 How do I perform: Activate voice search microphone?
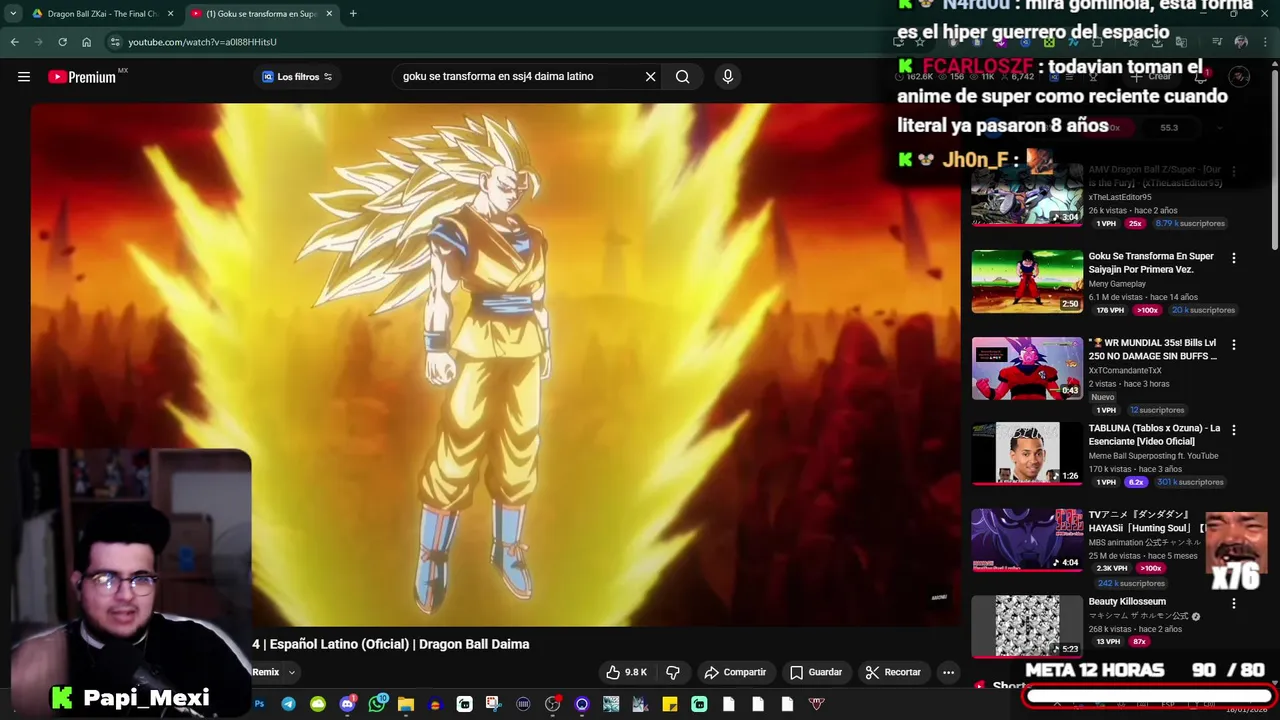tap(728, 77)
